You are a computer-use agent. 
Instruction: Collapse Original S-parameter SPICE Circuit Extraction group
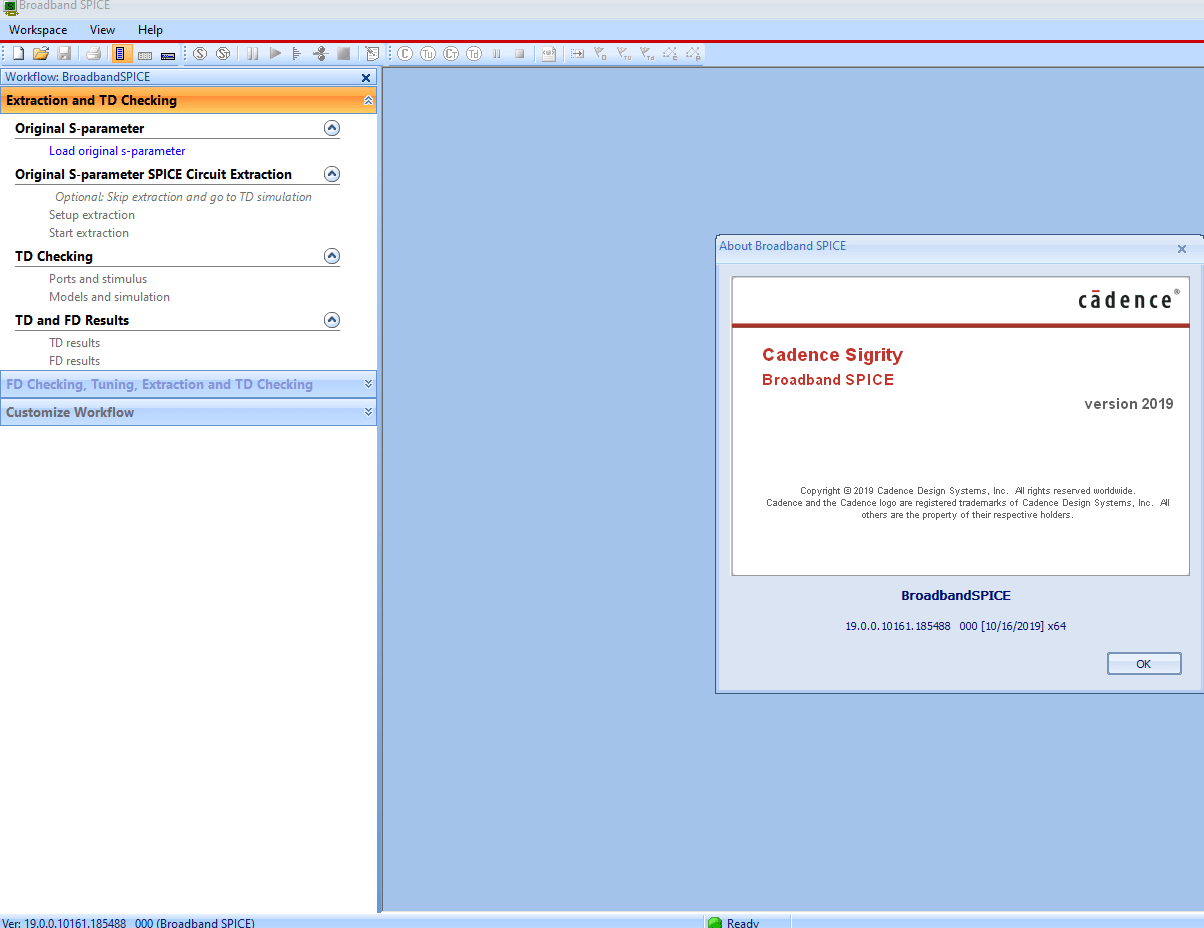[332, 174]
